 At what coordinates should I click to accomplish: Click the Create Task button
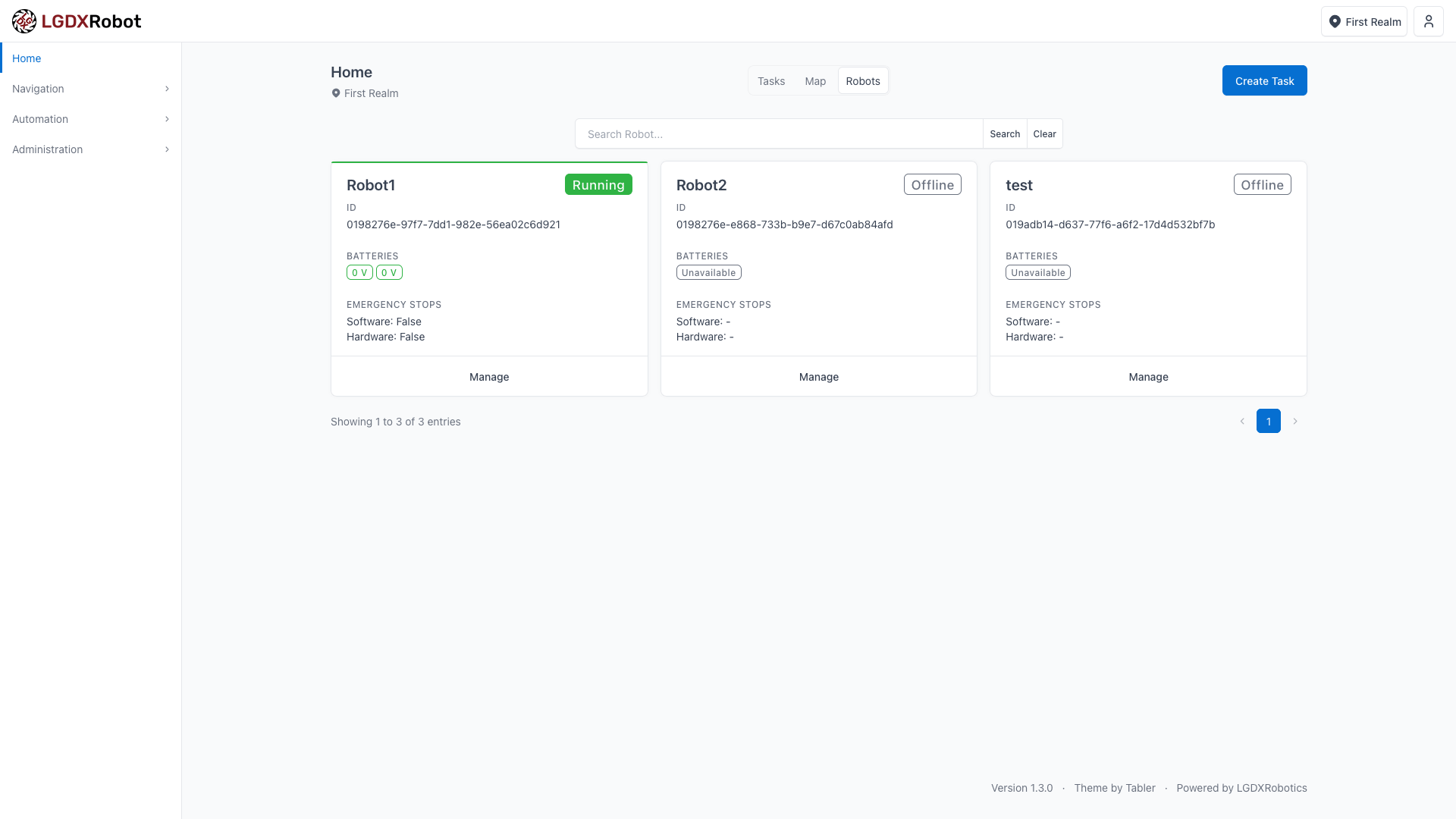[1264, 81]
